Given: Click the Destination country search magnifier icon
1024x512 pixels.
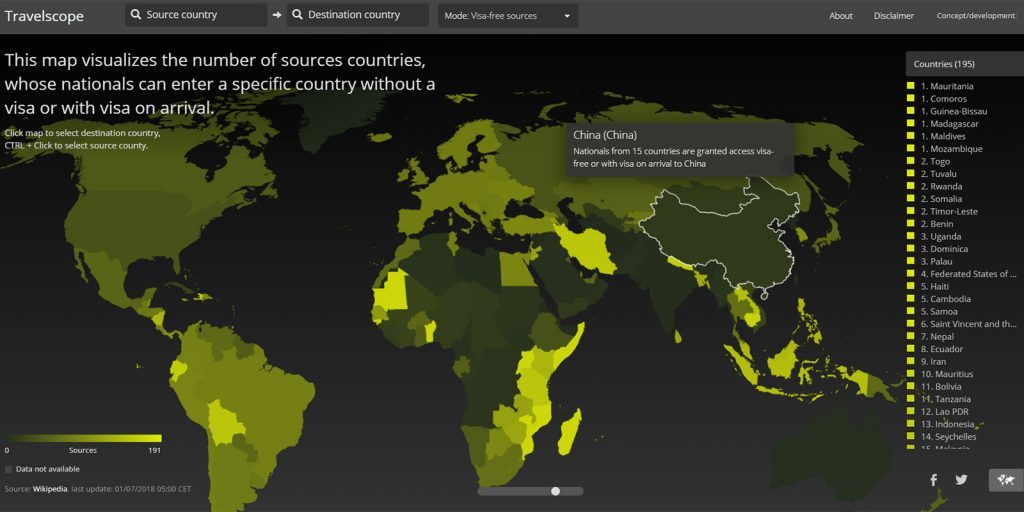Looking at the screenshot, I should coord(298,15).
